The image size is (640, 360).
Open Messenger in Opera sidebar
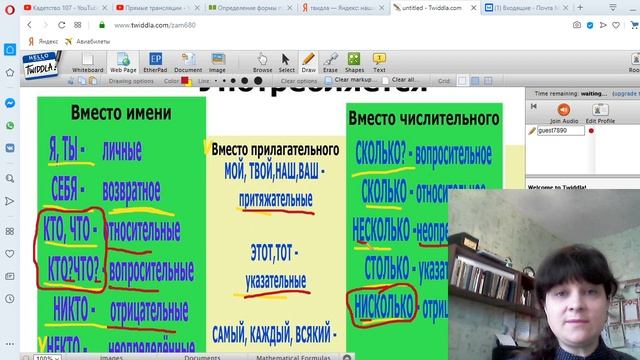[x=10, y=103]
